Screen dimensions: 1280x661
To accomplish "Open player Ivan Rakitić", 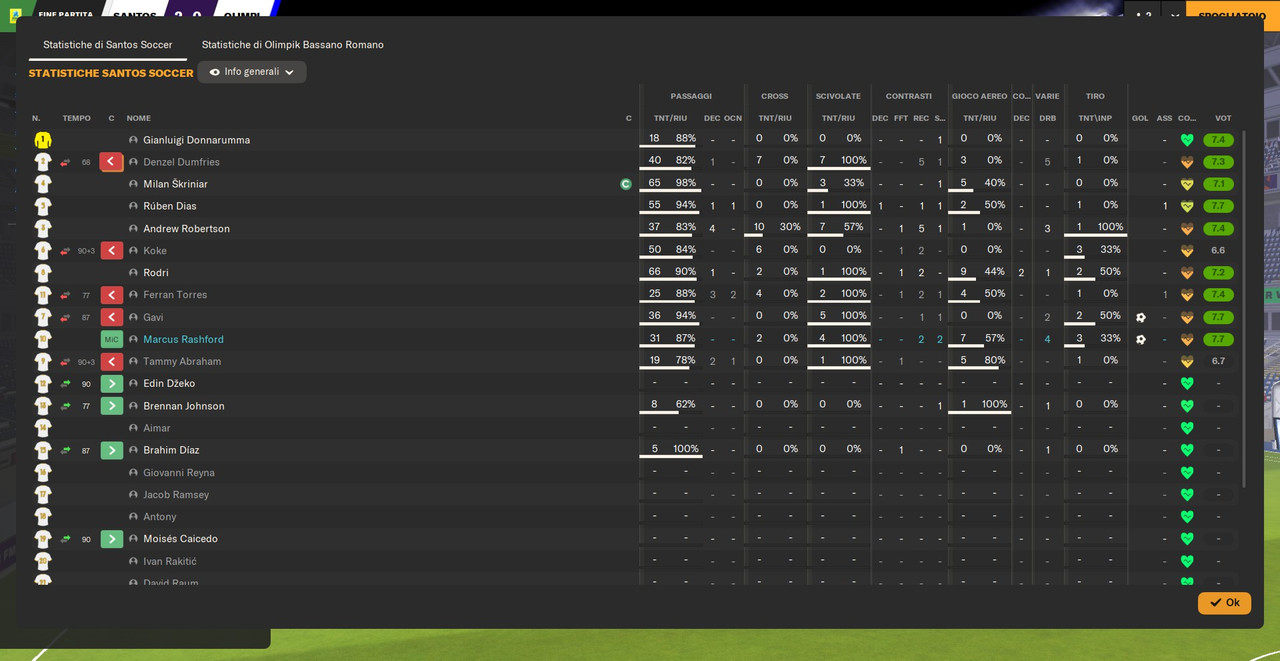I will click(170, 562).
